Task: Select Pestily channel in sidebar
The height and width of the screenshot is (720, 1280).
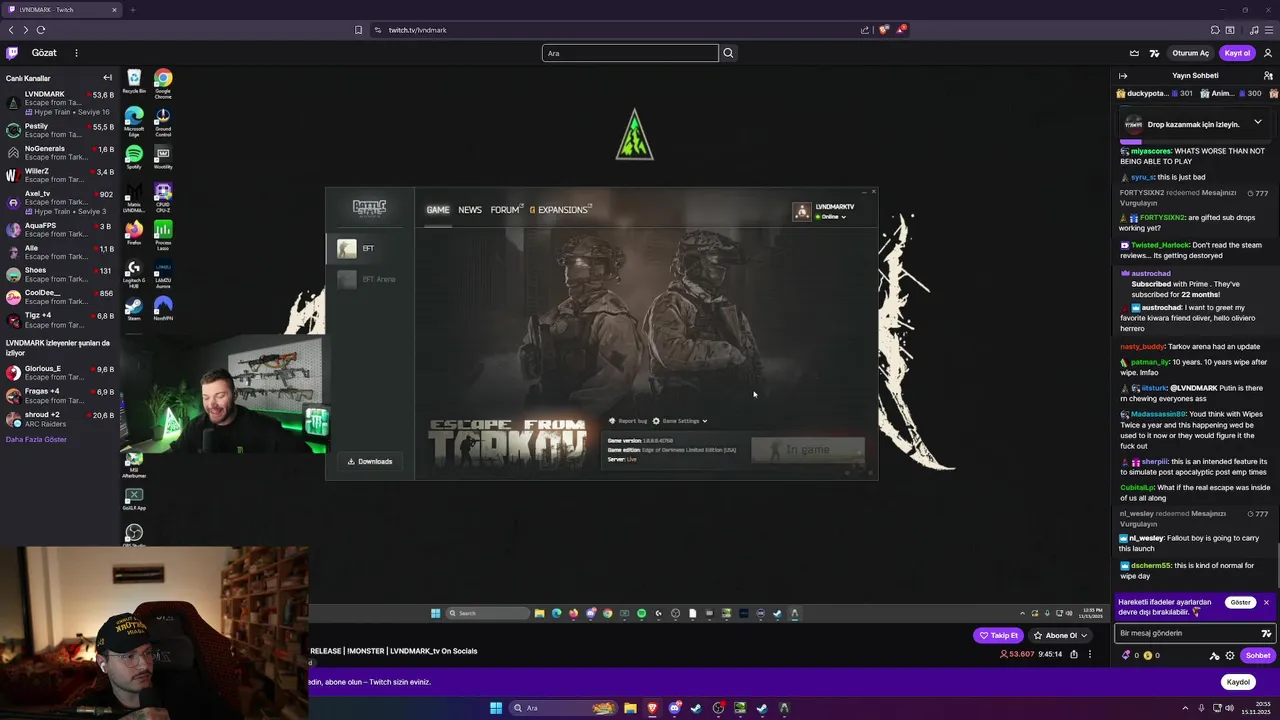Action: (60, 130)
